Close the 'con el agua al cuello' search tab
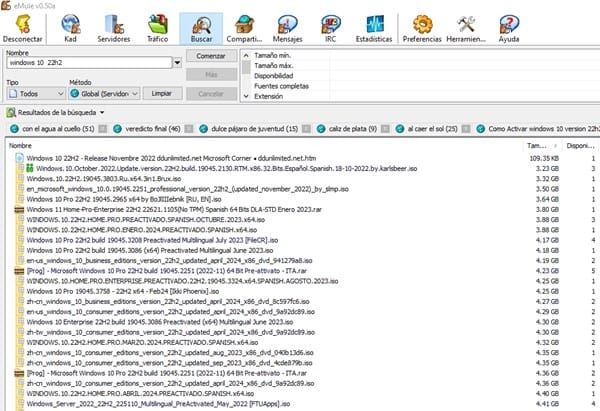 pos(103,129)
